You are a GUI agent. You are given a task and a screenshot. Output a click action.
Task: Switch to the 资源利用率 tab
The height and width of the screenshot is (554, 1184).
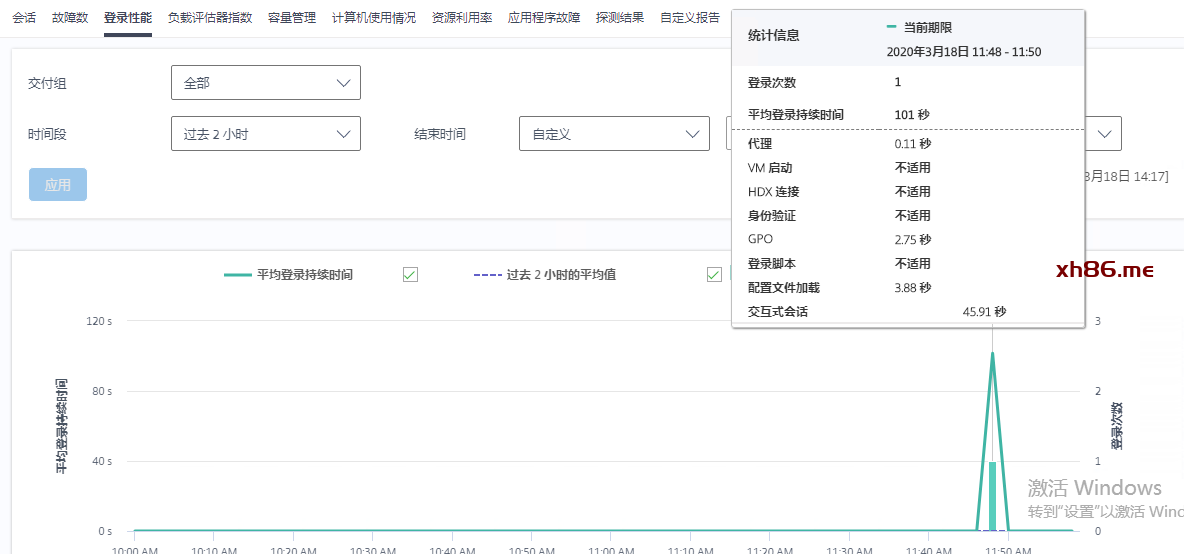coord(462,18)
